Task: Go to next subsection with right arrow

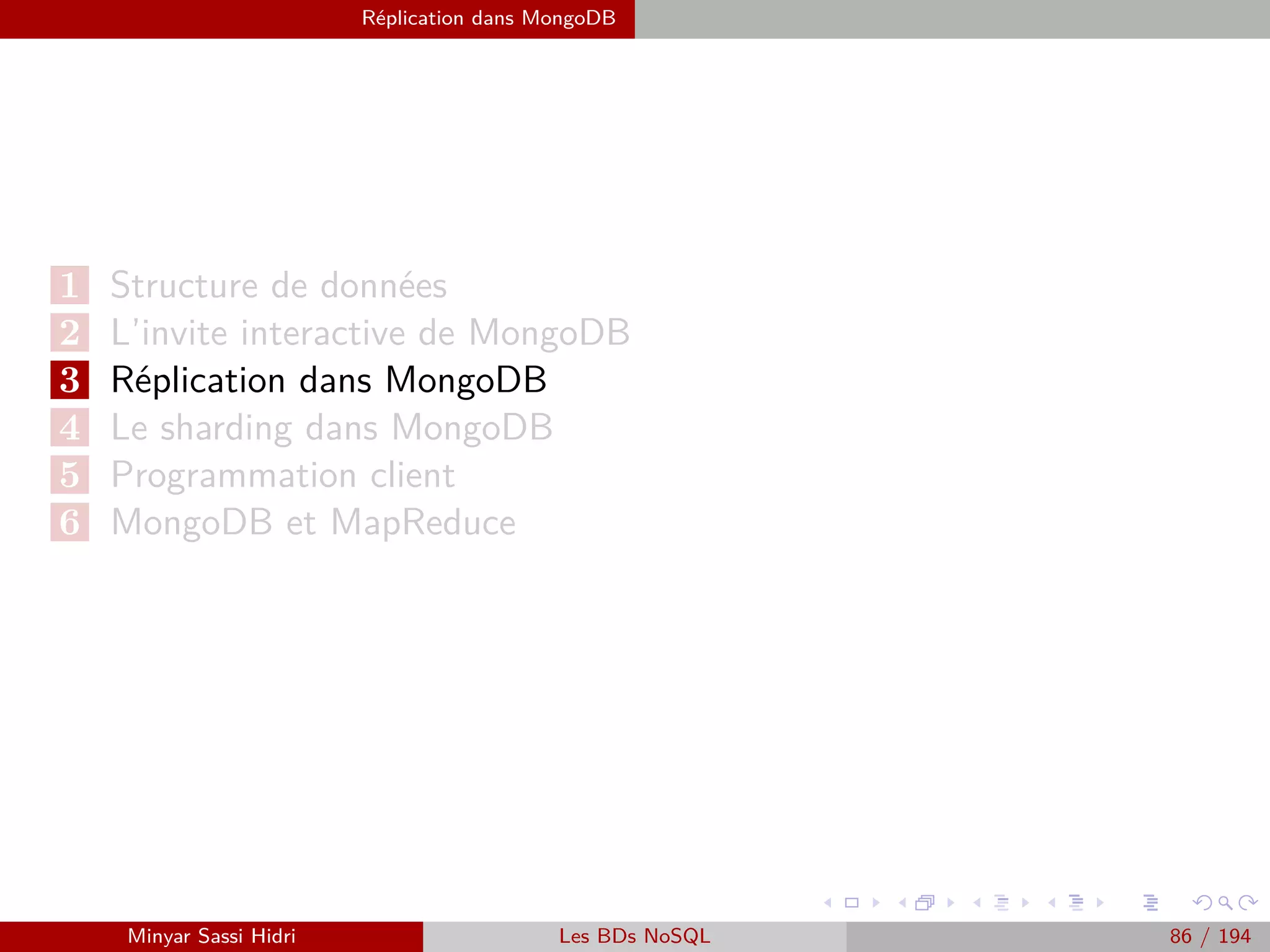Action: (x=1026, y=902)
